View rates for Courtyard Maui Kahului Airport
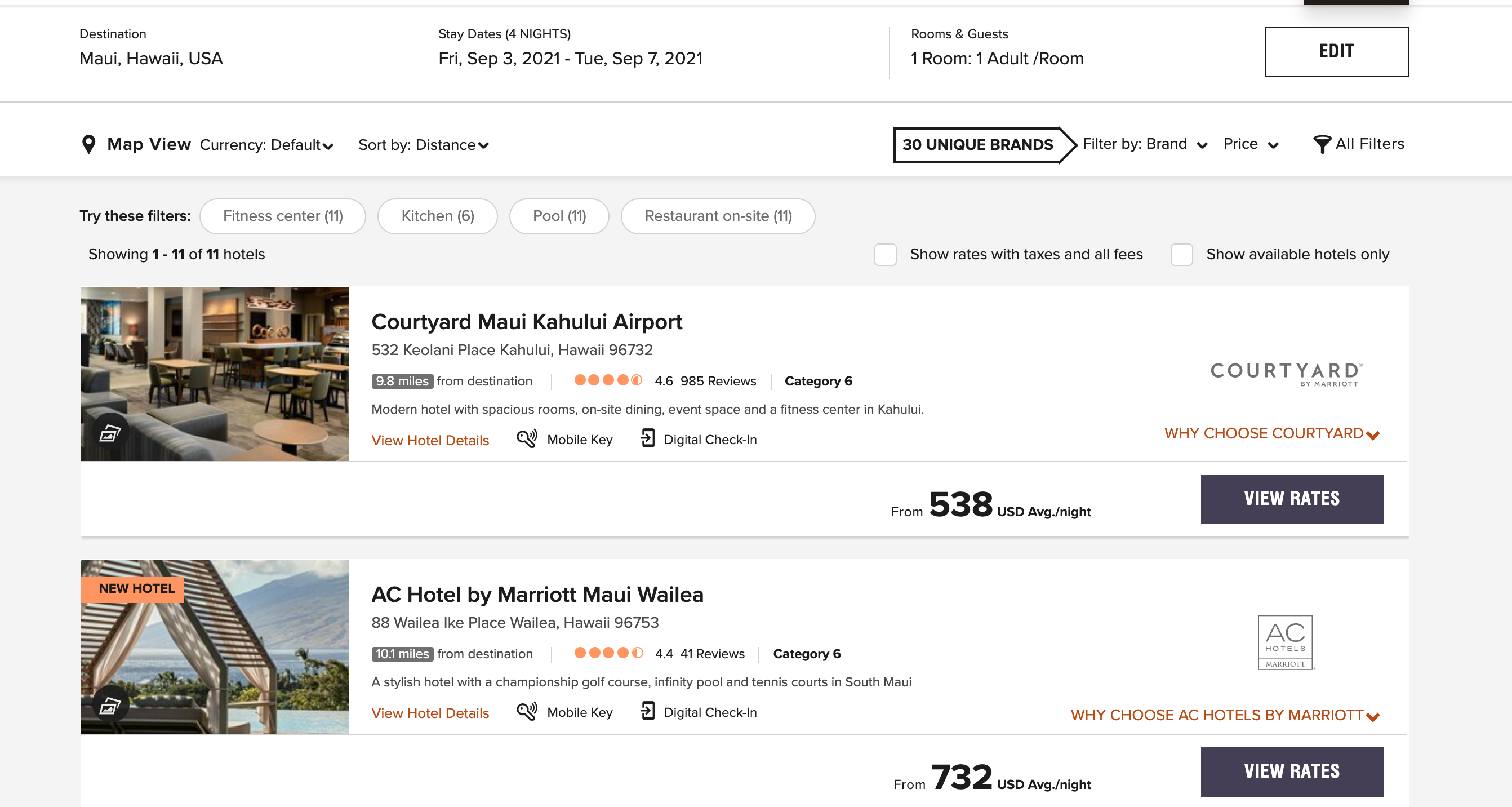 click(x=1291, y=499)
